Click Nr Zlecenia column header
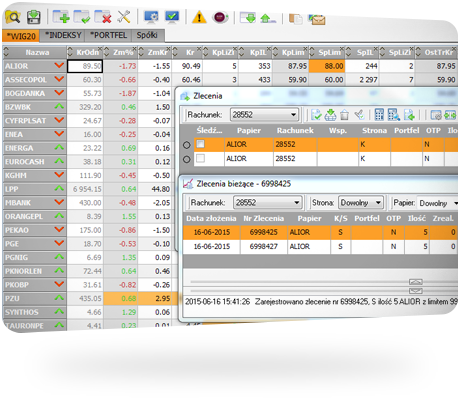Viewport: 460px width, 400px height. click(264, 218)
